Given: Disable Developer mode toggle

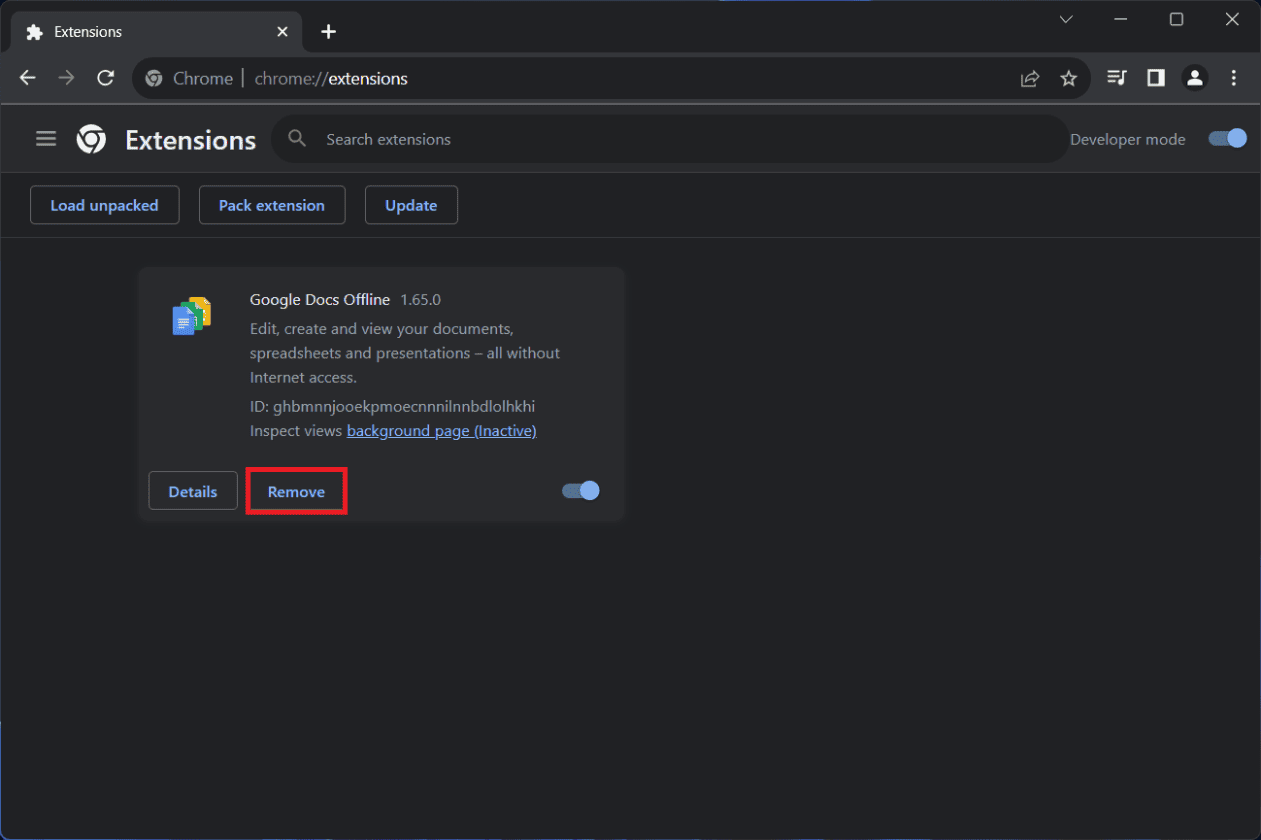Looking at the screenshot, I should [1227, 139].
